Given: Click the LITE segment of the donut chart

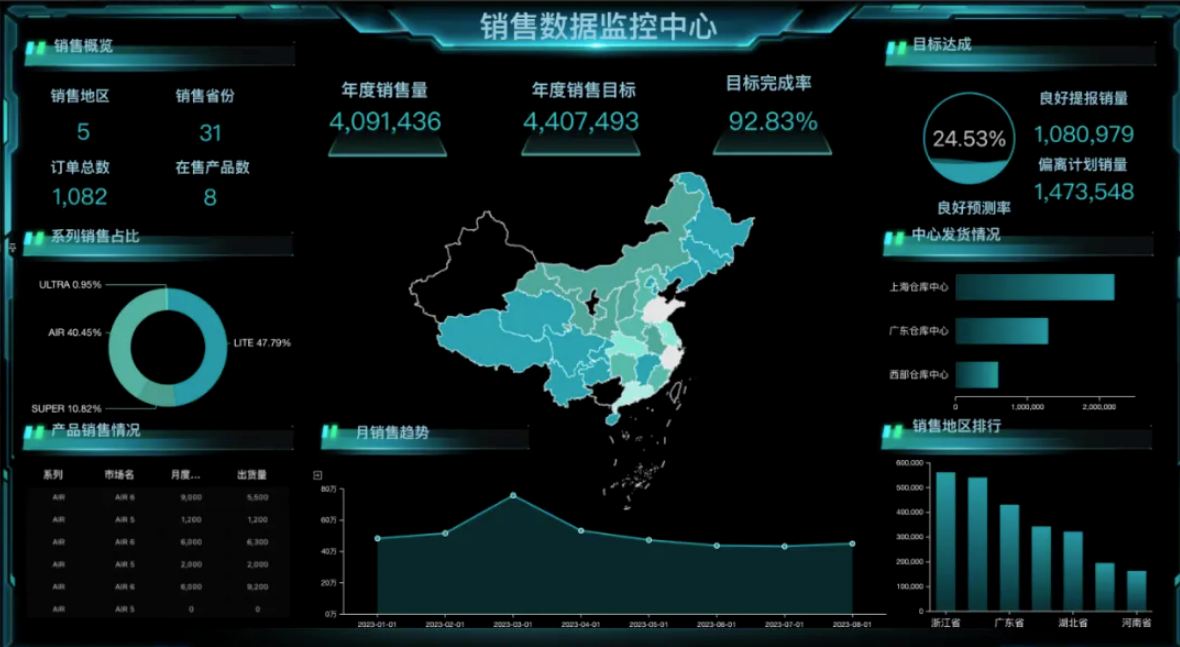Looking at the screenshot, I should (x=214, y=348).
